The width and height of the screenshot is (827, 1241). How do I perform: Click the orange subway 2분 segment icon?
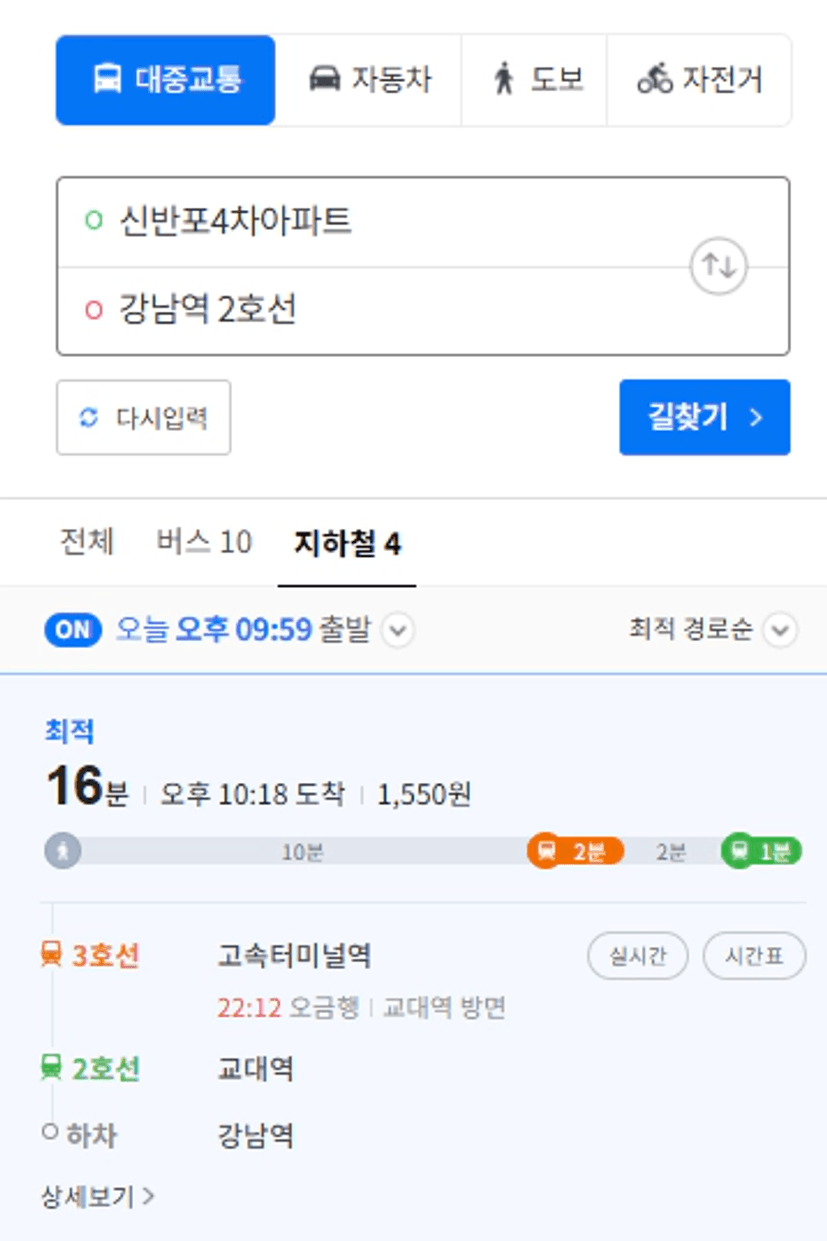click(x=547, y=851)
